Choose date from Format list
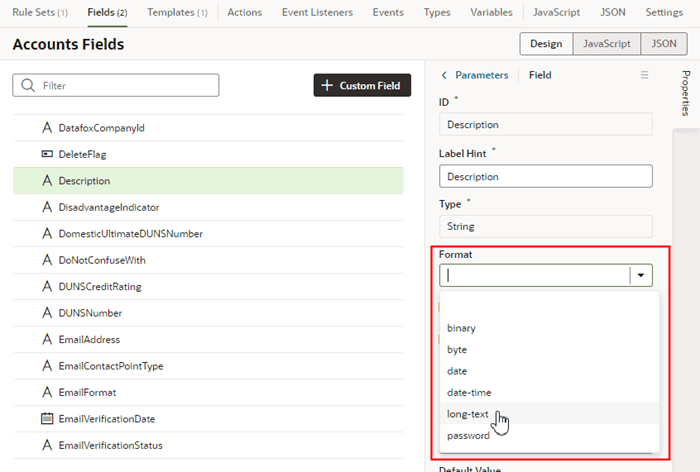700x472 pixels. (550, 371)
